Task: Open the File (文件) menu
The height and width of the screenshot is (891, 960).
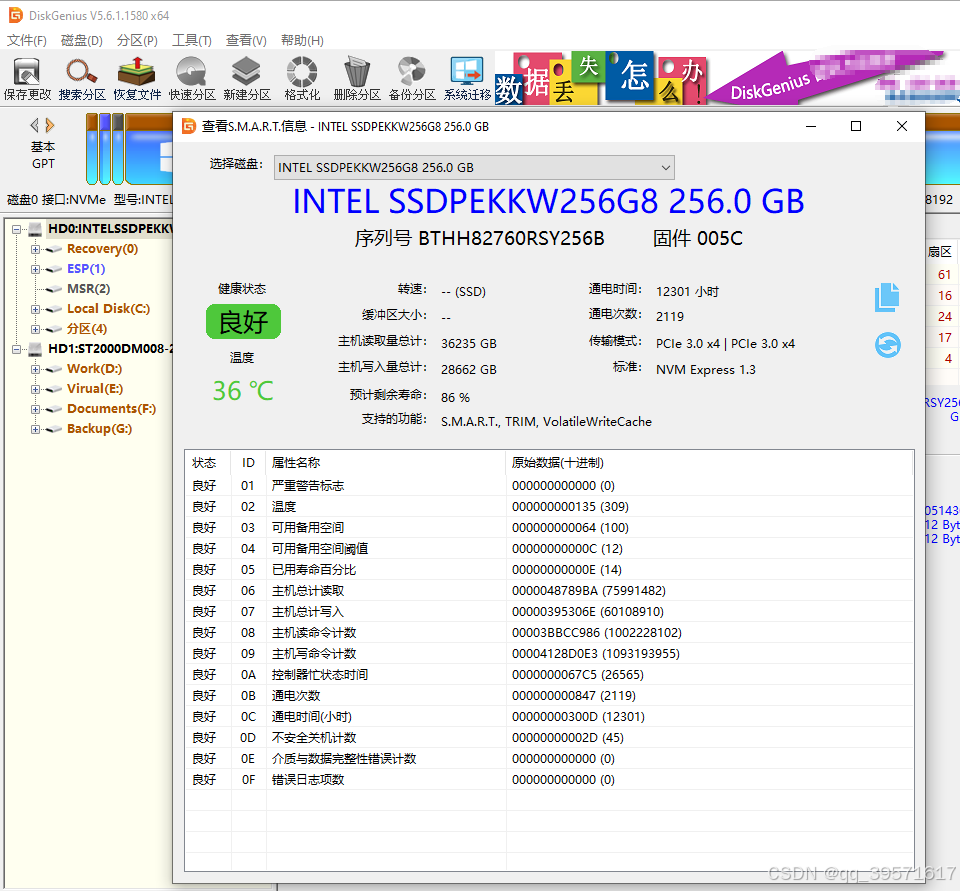Action: click(x=26, y=40)
